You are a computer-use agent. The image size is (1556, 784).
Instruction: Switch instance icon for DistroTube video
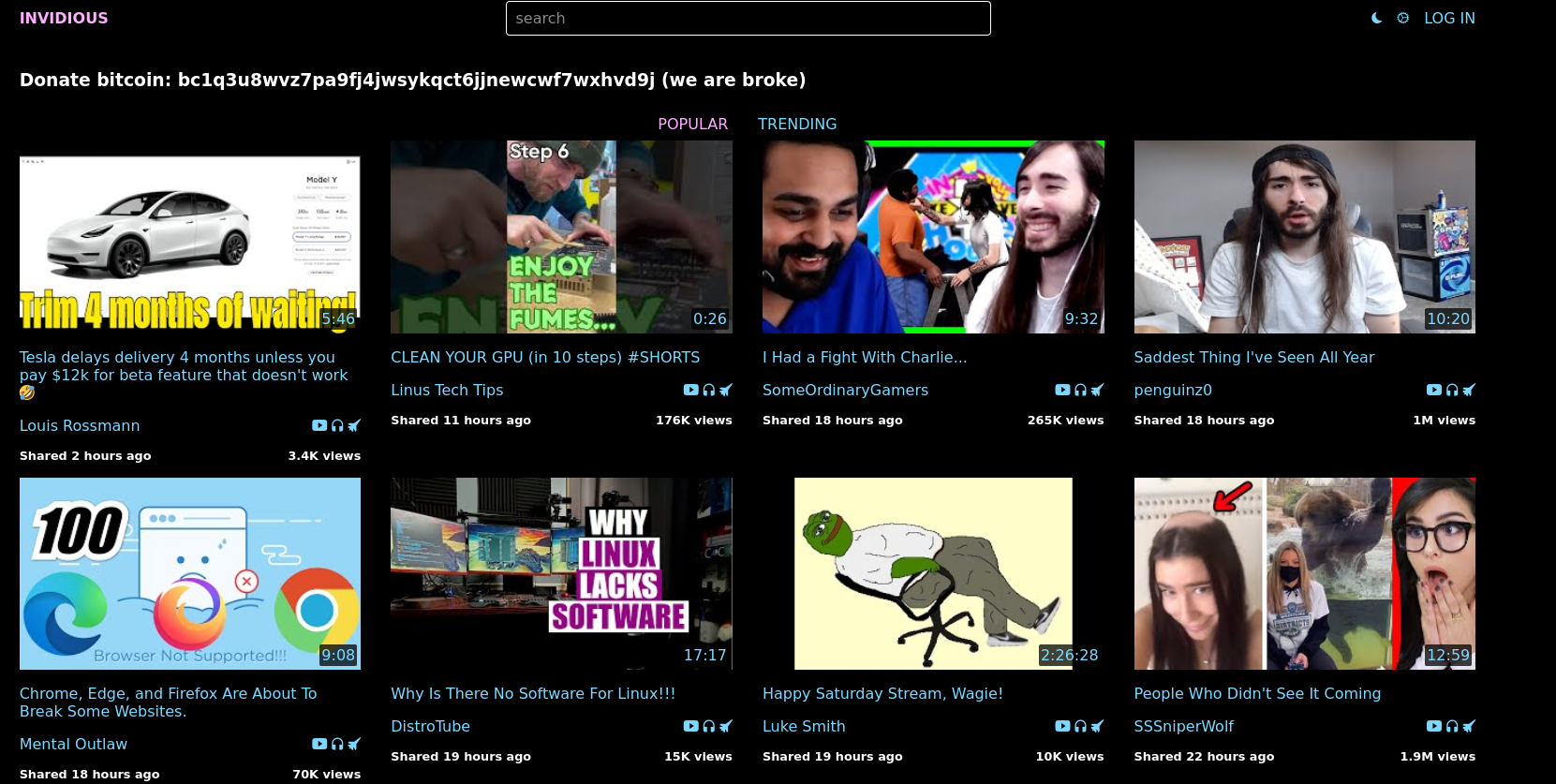click(725, 726)
